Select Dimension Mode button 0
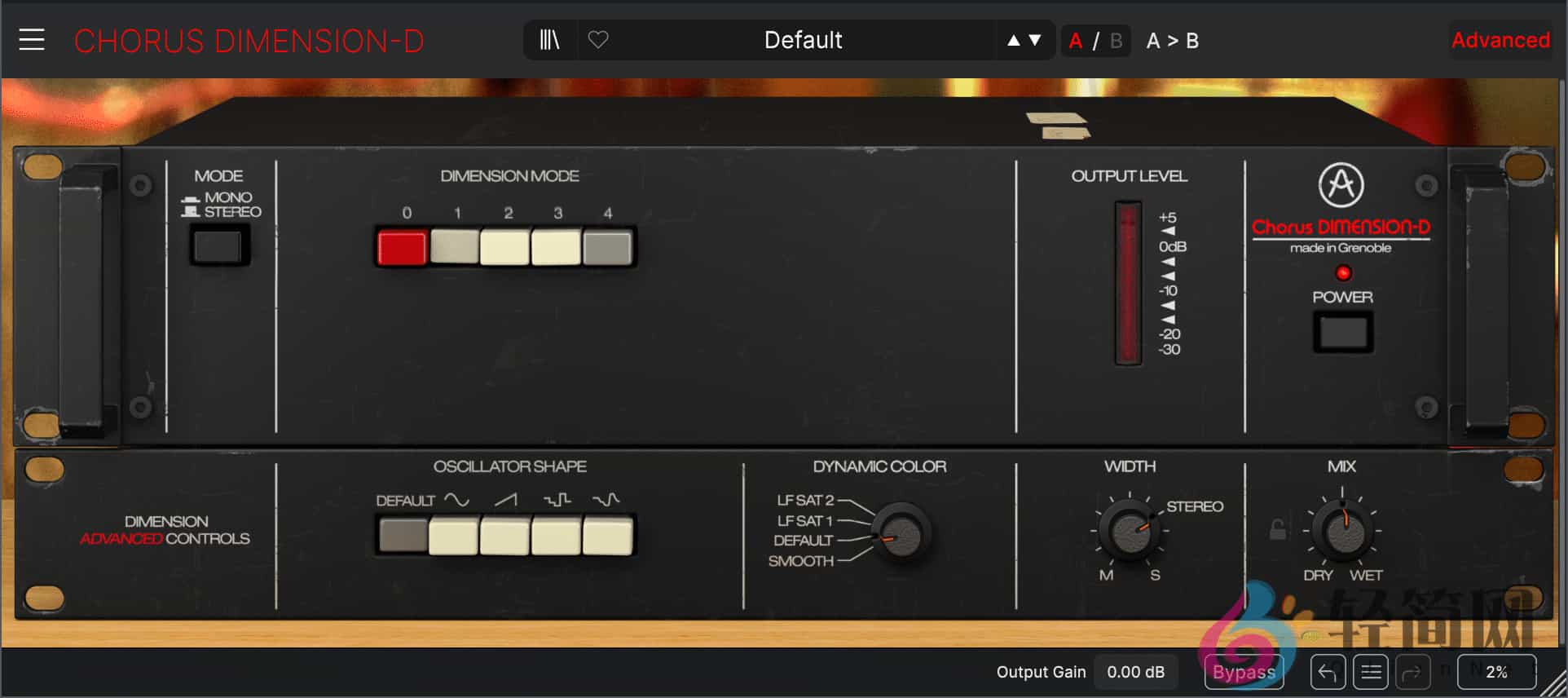Screen dimensions: 1568x698 coord(403,248)
